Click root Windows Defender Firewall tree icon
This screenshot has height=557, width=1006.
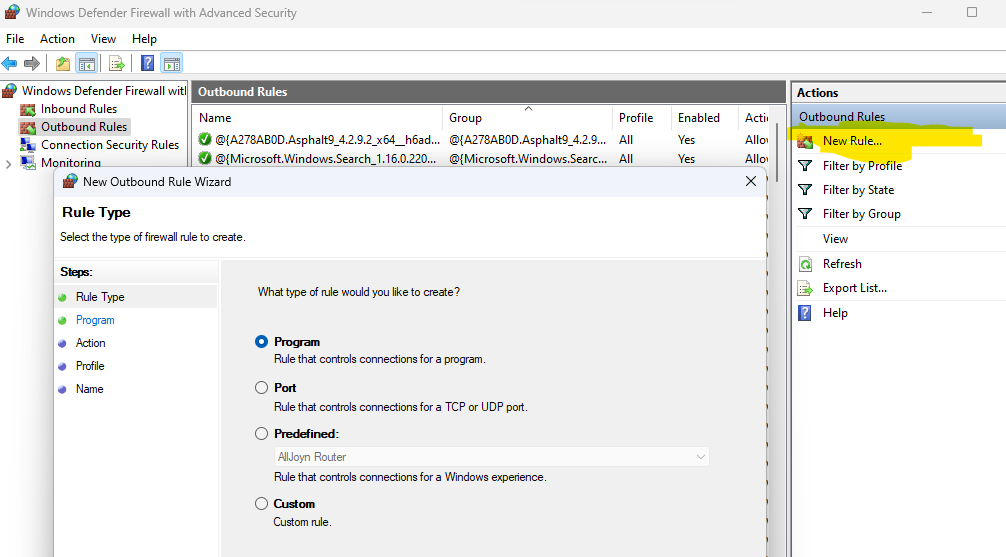[x=9, y=91]
